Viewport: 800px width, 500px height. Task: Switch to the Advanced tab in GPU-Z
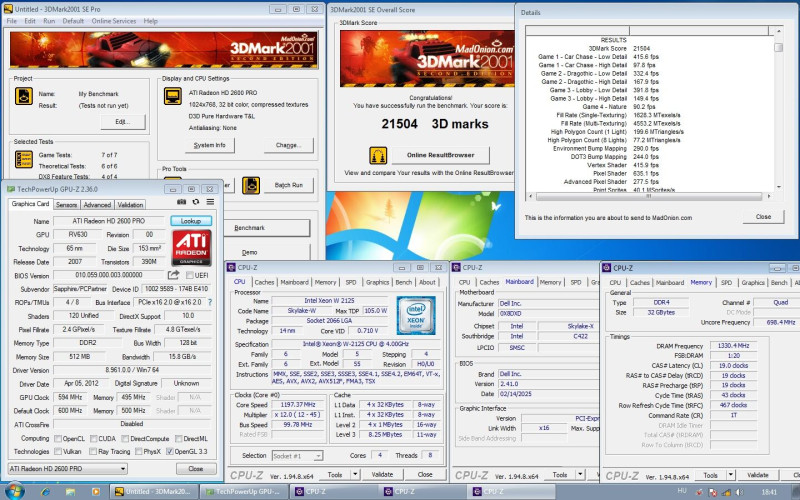click(97, 205)
